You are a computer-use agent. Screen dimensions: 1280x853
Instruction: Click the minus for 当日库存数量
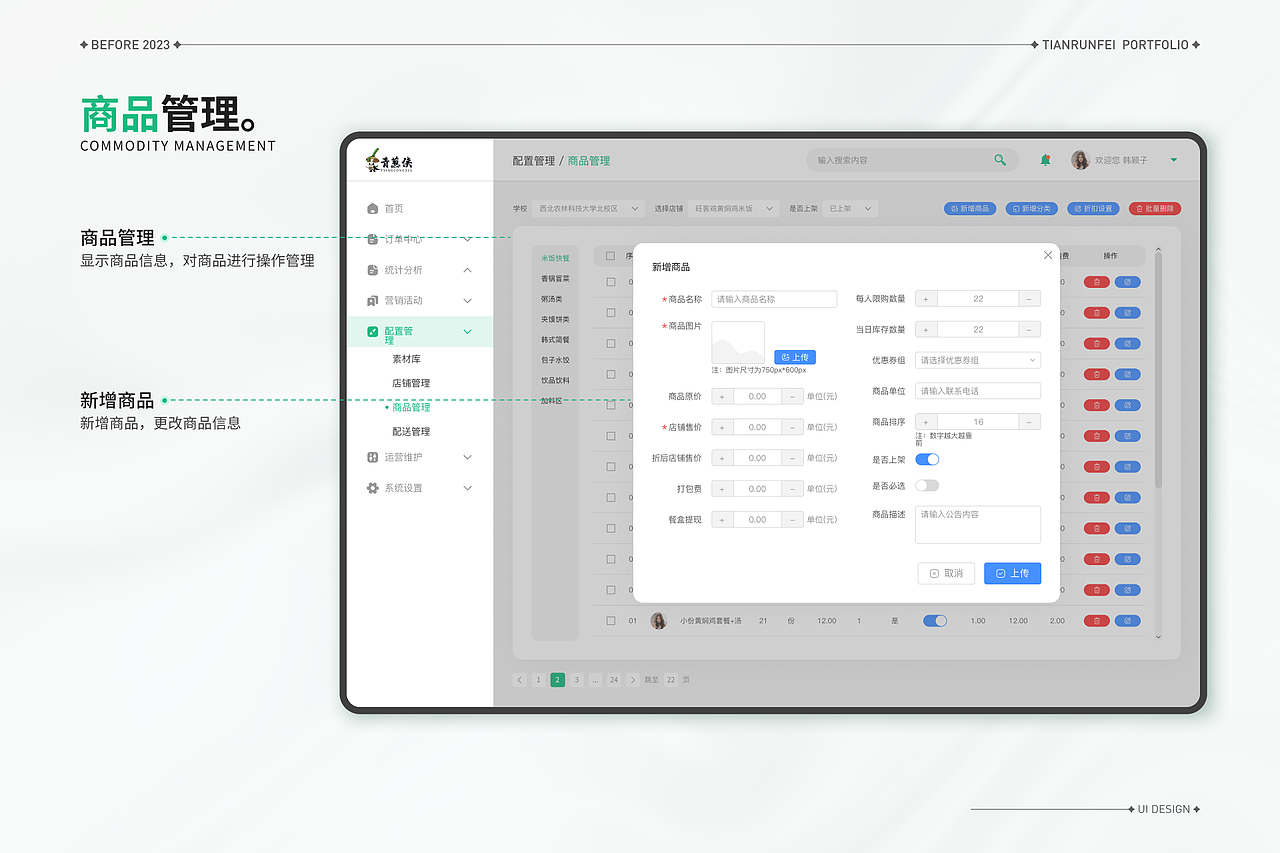tap(1030, 330)
